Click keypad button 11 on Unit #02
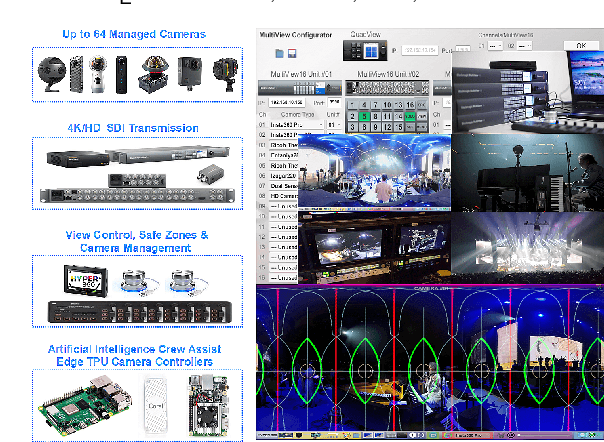The image size is (604, 442). [387, 116]
